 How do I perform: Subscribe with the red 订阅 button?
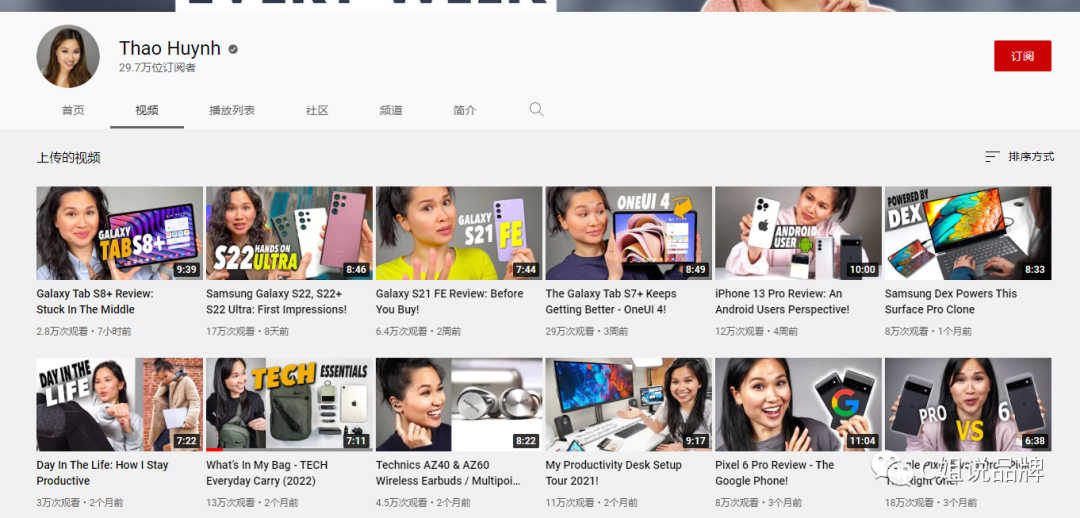tap(1022, 56)
